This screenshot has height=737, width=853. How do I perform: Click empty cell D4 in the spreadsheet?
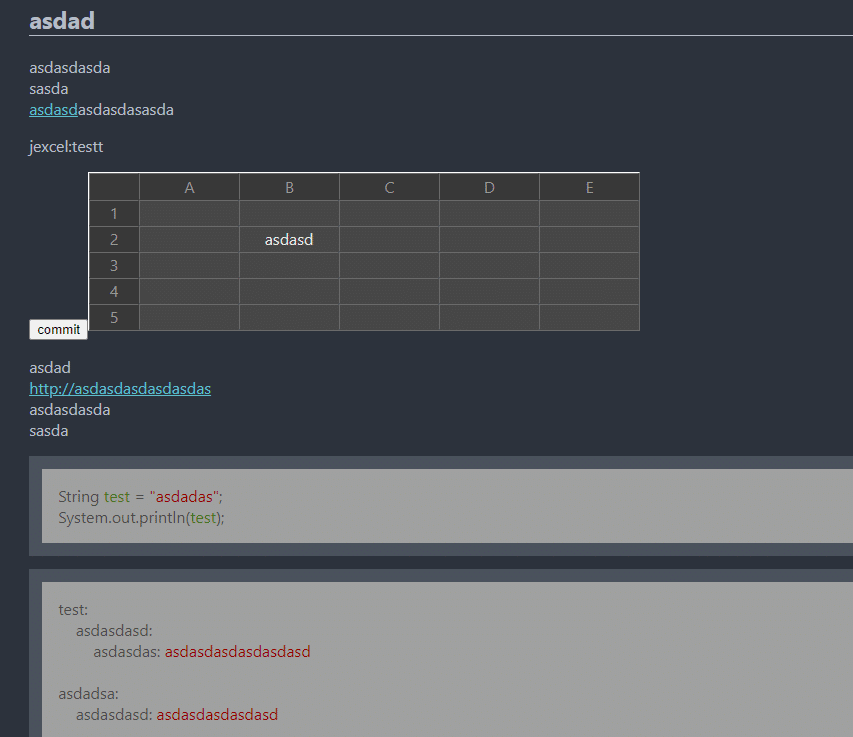pyautogui.click(x=490, y=292)
